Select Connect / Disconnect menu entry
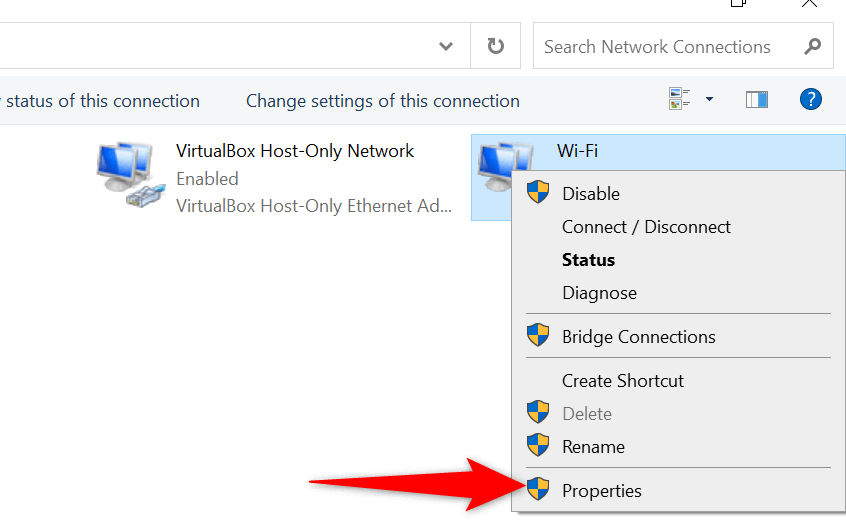 [x=646, y=227]
